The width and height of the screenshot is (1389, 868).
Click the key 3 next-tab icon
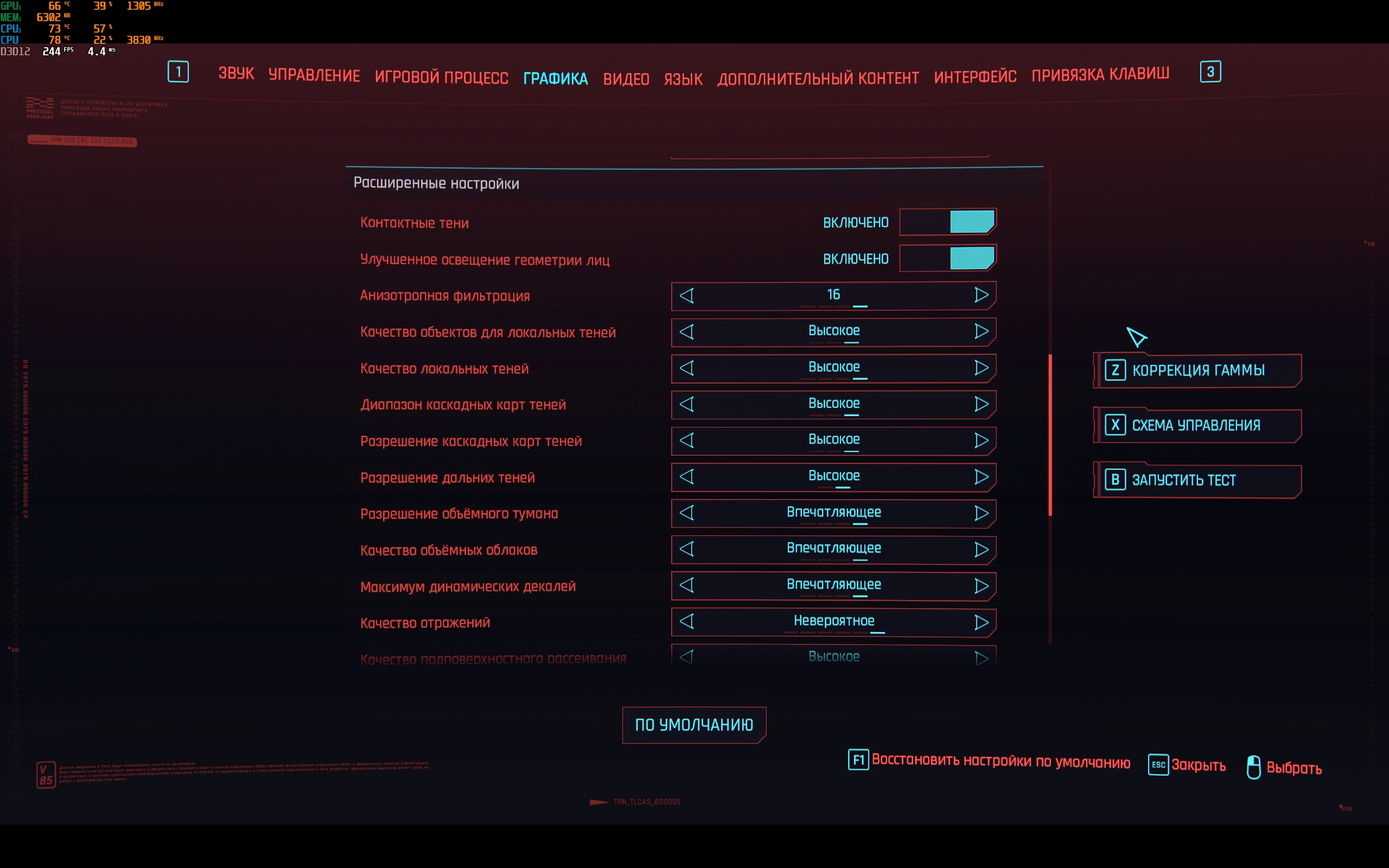point(1210,72)
